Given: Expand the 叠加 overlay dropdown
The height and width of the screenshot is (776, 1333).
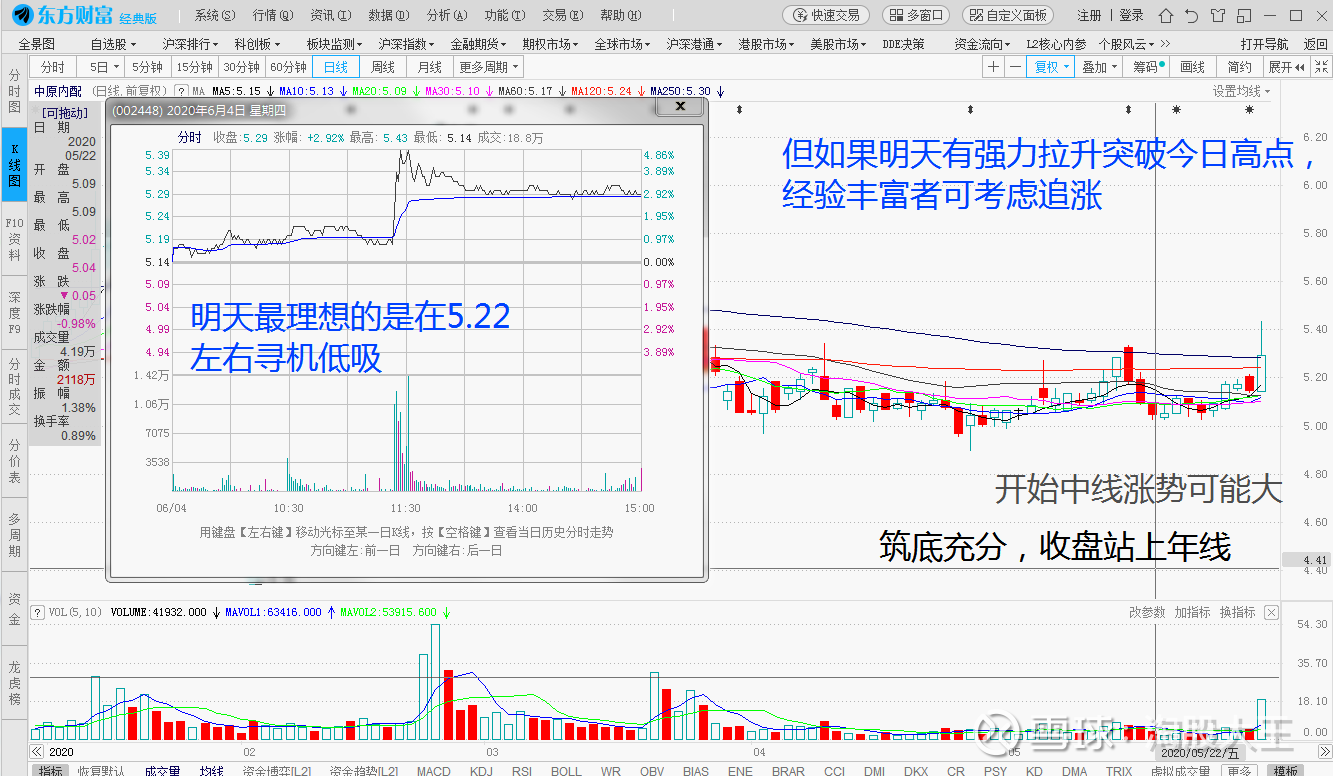Looking at the screenshot, I should [x=1098, y=67].
